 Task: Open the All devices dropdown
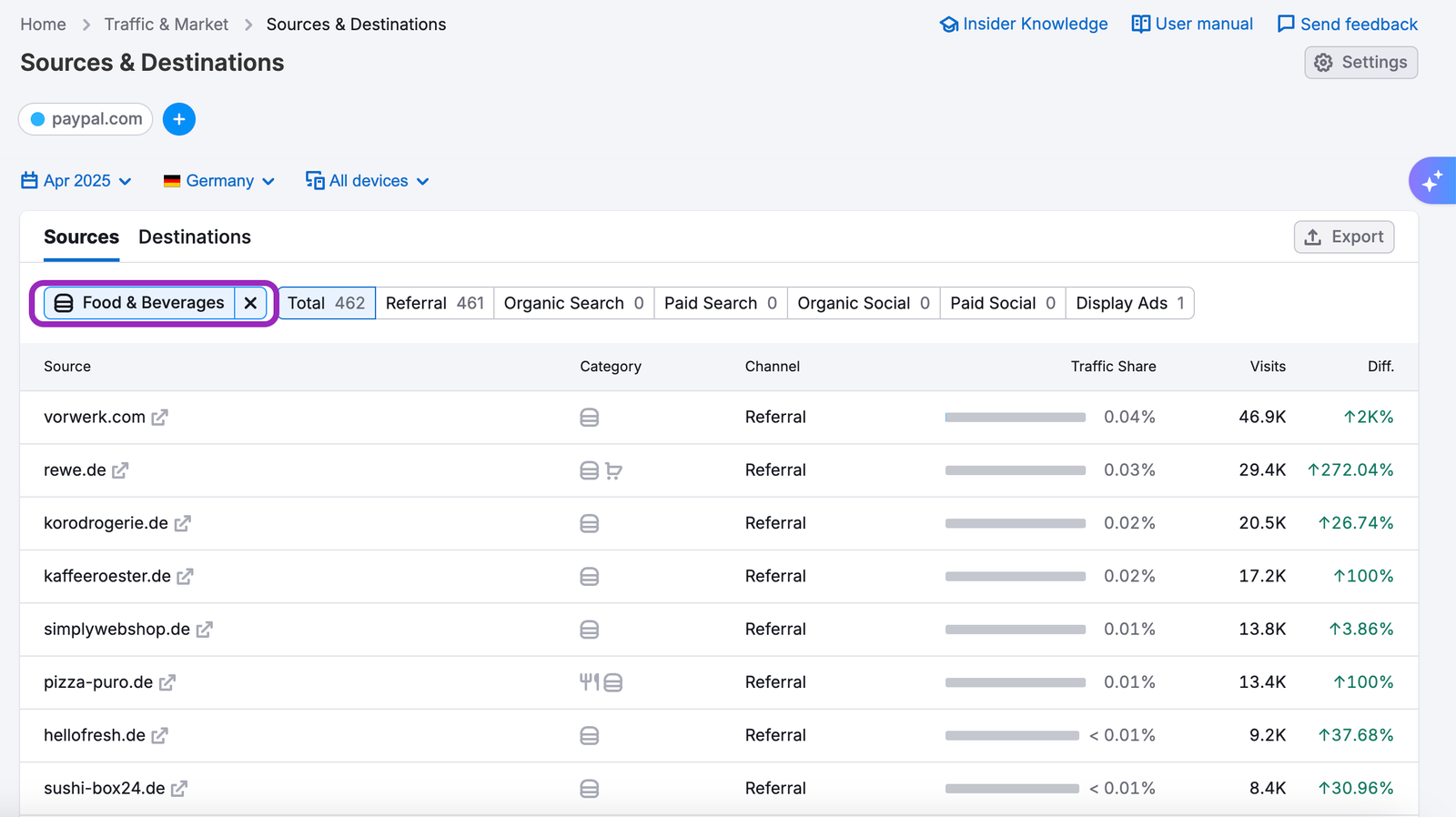368,181
